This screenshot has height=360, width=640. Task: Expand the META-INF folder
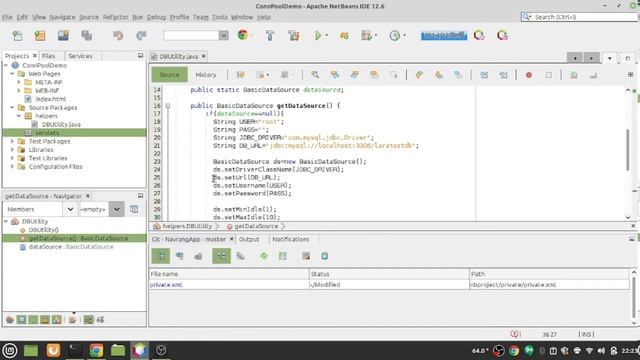19,82
